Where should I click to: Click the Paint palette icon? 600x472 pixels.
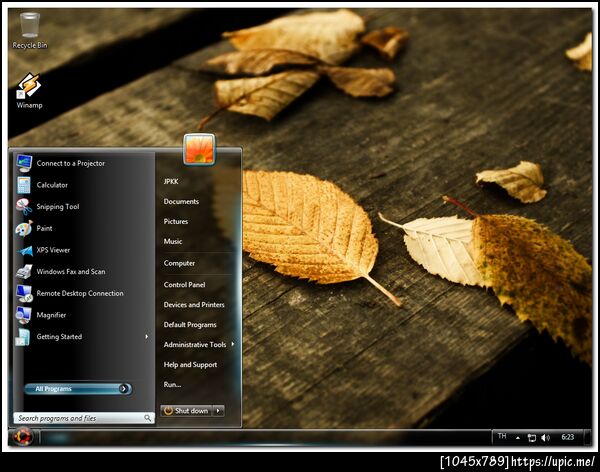tap(24, 229)
